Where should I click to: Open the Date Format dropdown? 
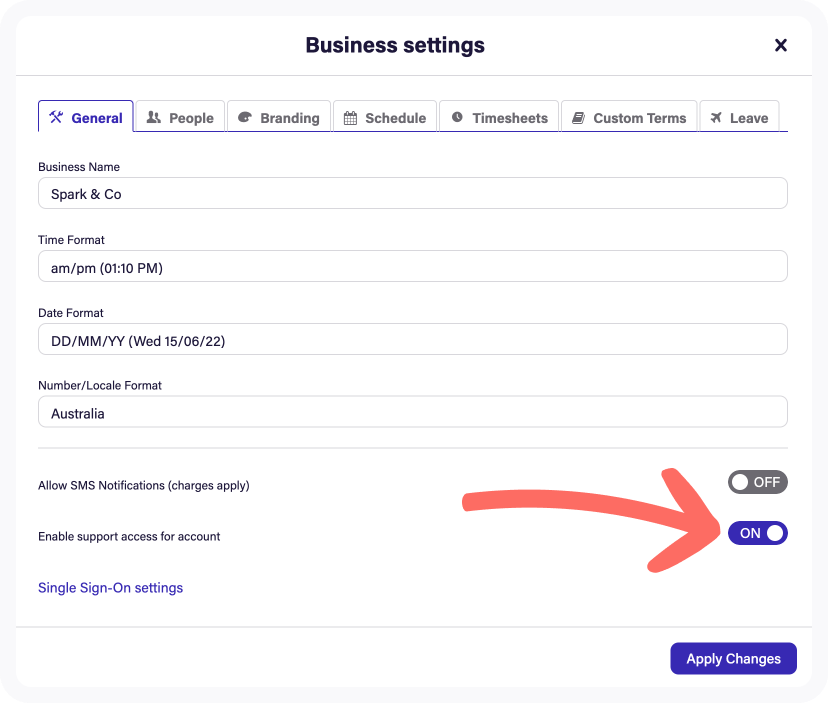[413, 339]
